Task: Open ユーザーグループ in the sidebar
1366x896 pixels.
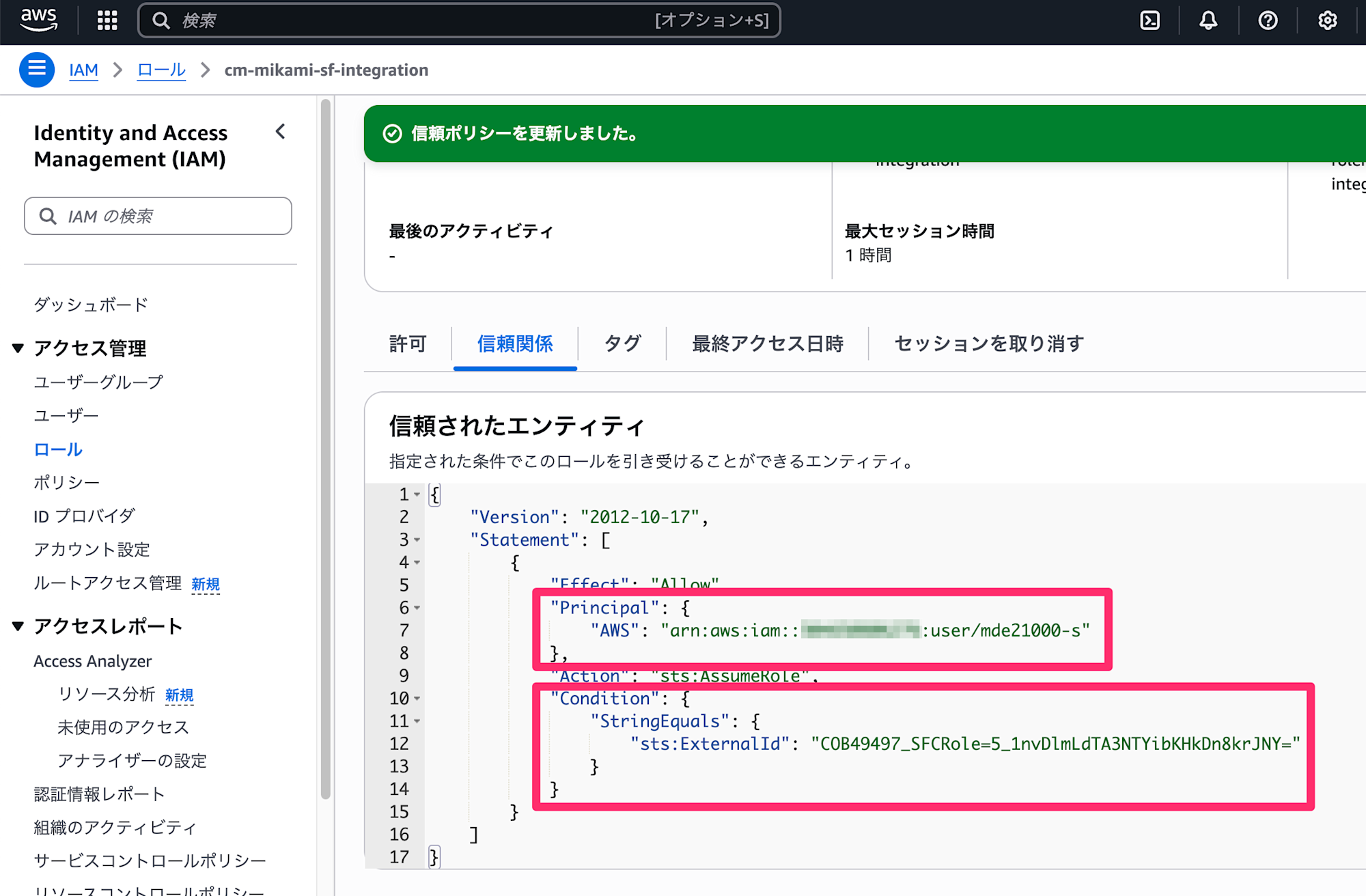Action: [98, 382]
